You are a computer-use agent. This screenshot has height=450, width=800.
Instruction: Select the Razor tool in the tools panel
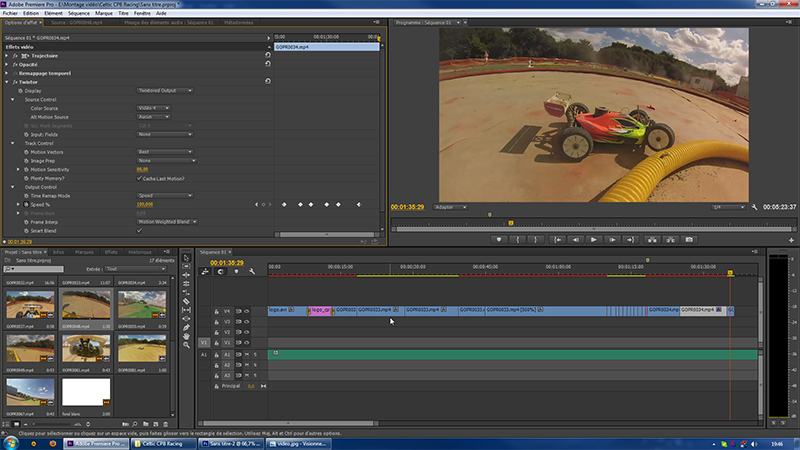click(x=186, y=300)
